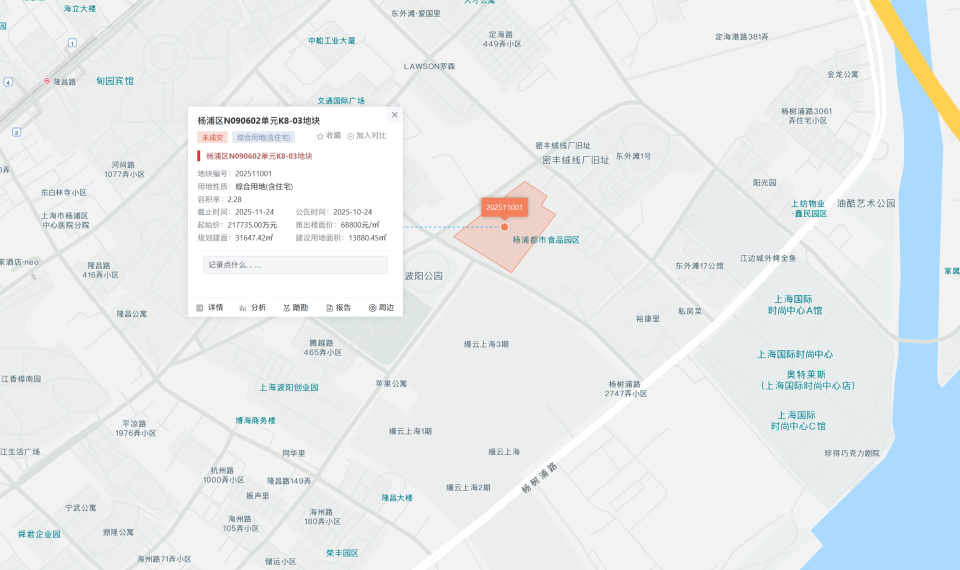Click the 未成交 status tag

tap(212, 137)
